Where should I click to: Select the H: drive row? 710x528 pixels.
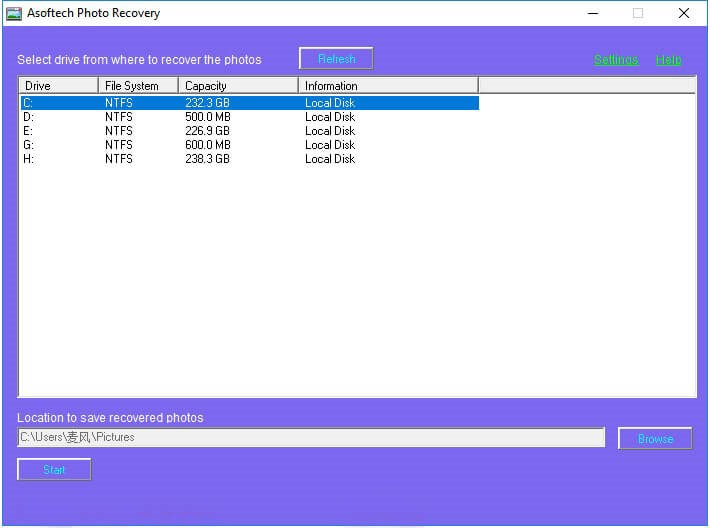tap(249, 159)
